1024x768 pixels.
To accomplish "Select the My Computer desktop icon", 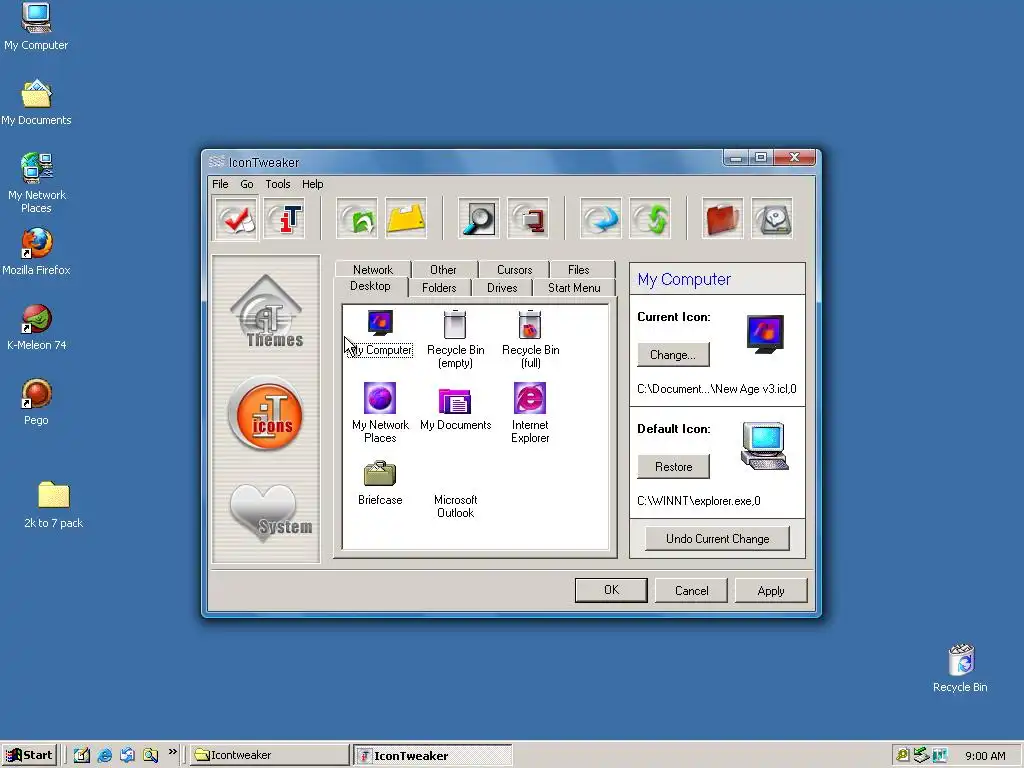I will pos(36,27).
